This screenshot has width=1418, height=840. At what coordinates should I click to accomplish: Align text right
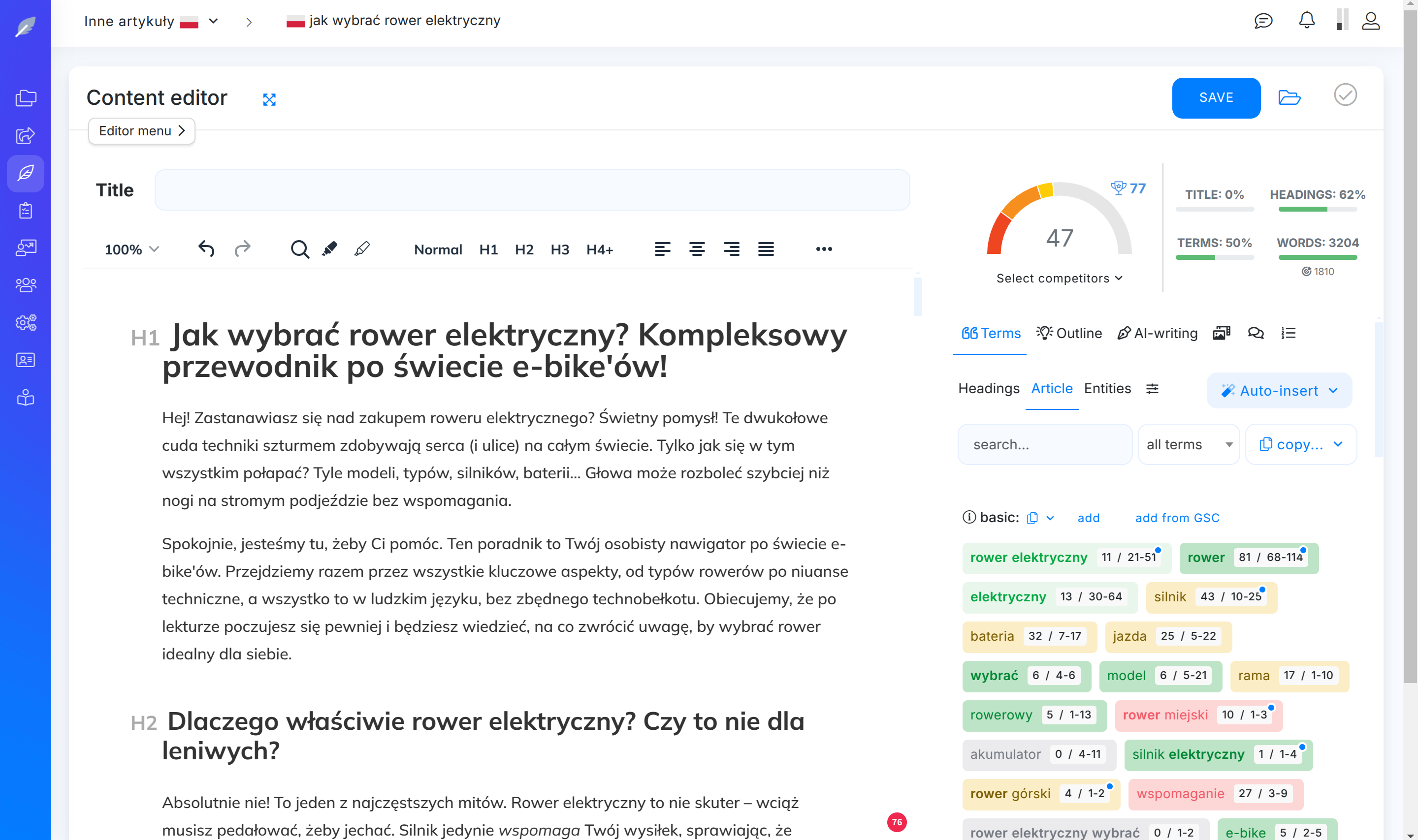click(x=732, y=249)
